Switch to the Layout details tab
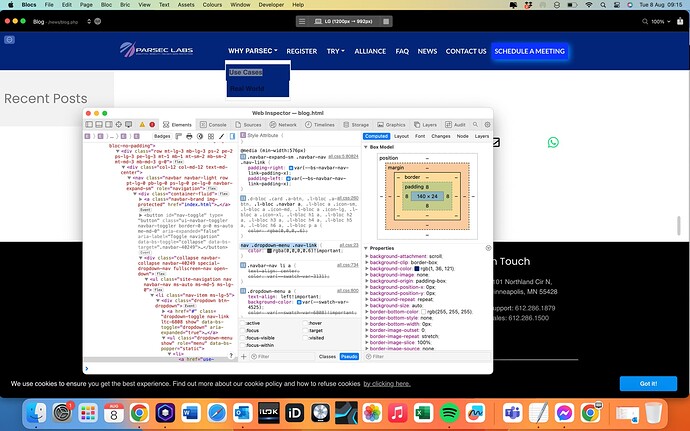Image resolution: width=690 pixels, height=431 pixels. coord(401,136)
